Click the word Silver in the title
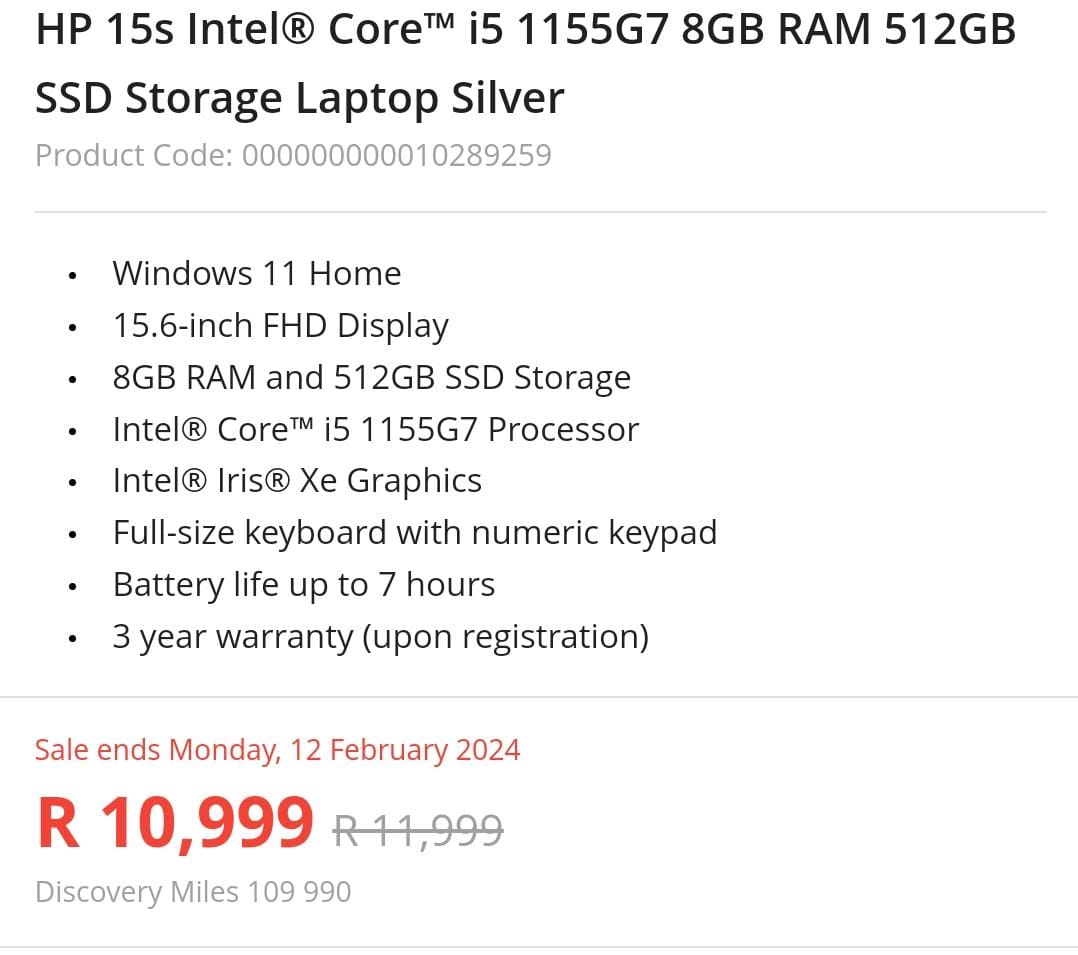Viewport: 1078px width, 955px height. tap(508, 99)
